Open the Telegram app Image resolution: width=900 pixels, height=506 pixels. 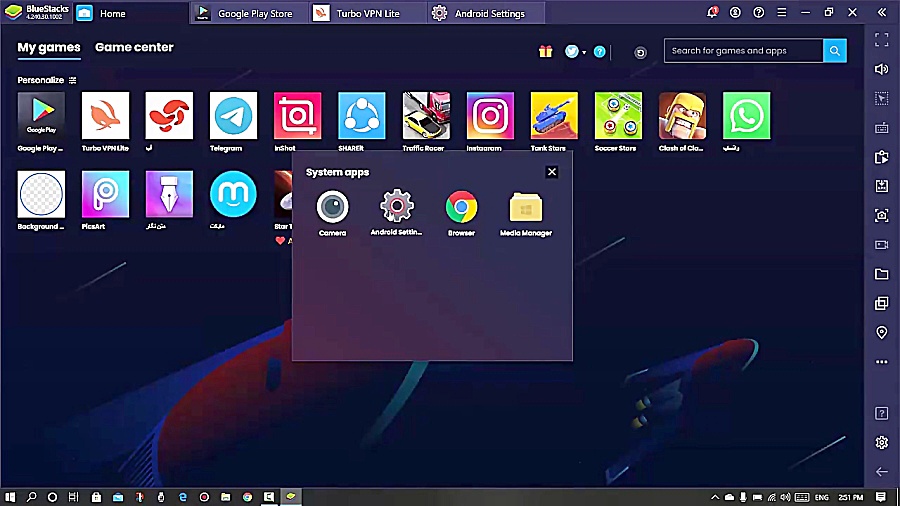click(x=233, y=115)
